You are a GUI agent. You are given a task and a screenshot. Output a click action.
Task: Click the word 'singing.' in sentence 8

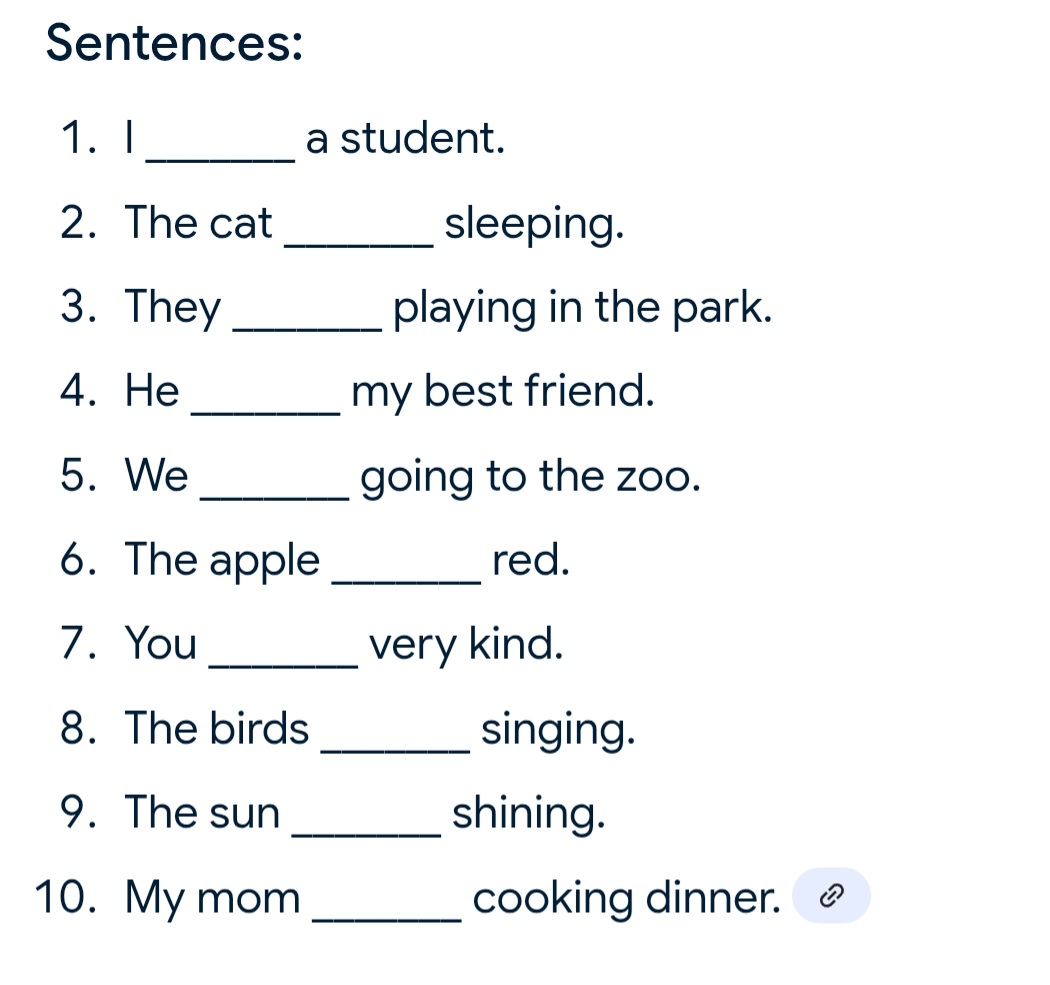click(558, 730)
